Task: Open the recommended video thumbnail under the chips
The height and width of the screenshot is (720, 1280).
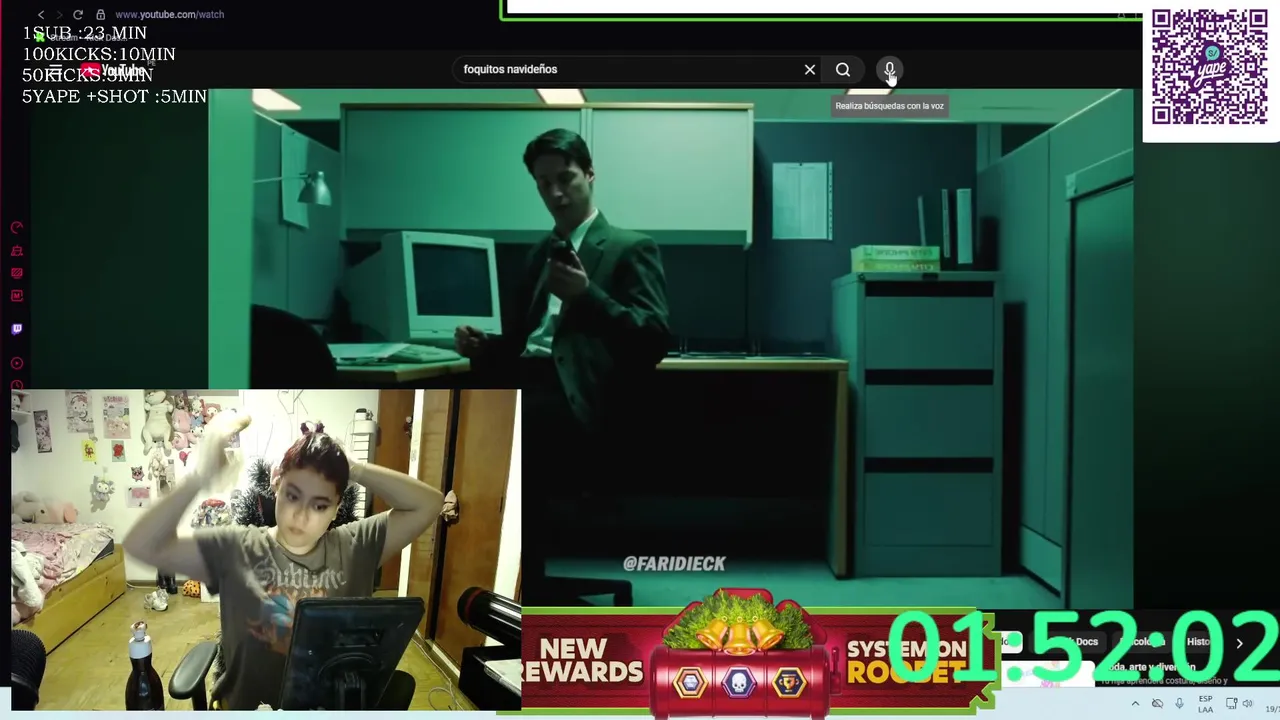Action: [x=1048, y=674]
